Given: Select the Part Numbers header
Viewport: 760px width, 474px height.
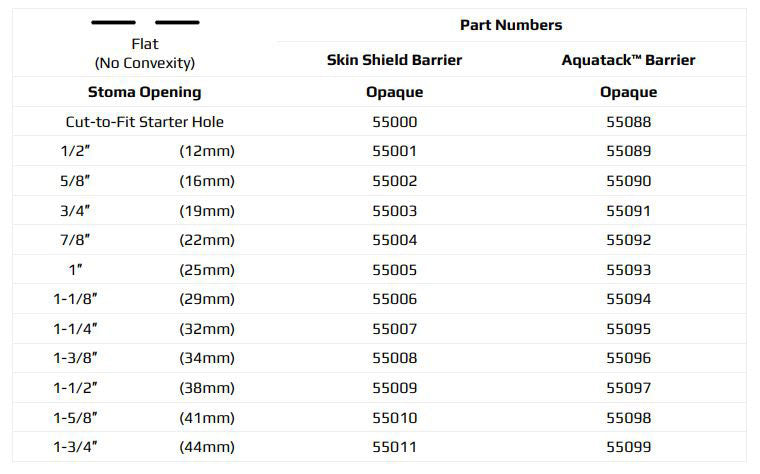Looking at the screenshot, I should (510, 25).
